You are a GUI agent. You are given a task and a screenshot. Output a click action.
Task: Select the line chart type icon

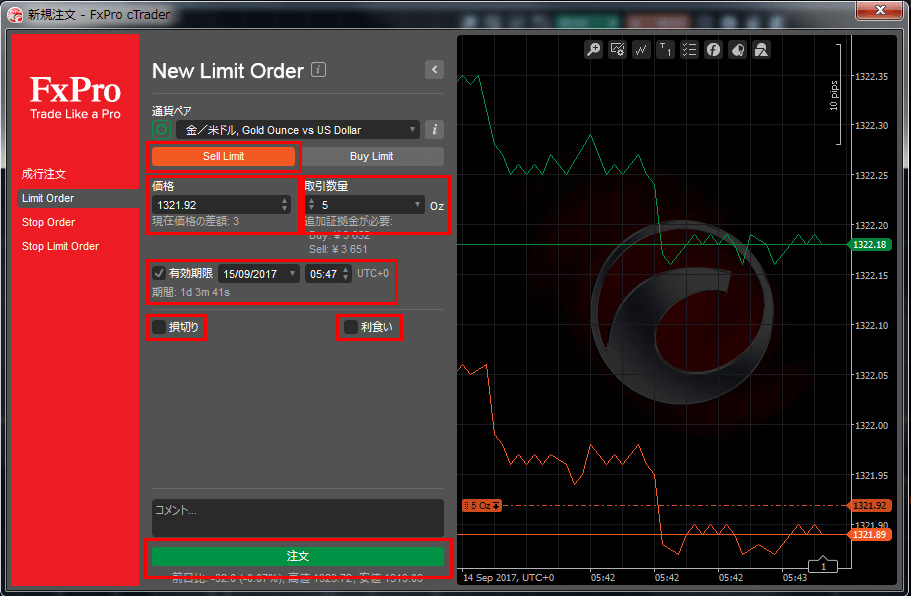click(641, 50)
